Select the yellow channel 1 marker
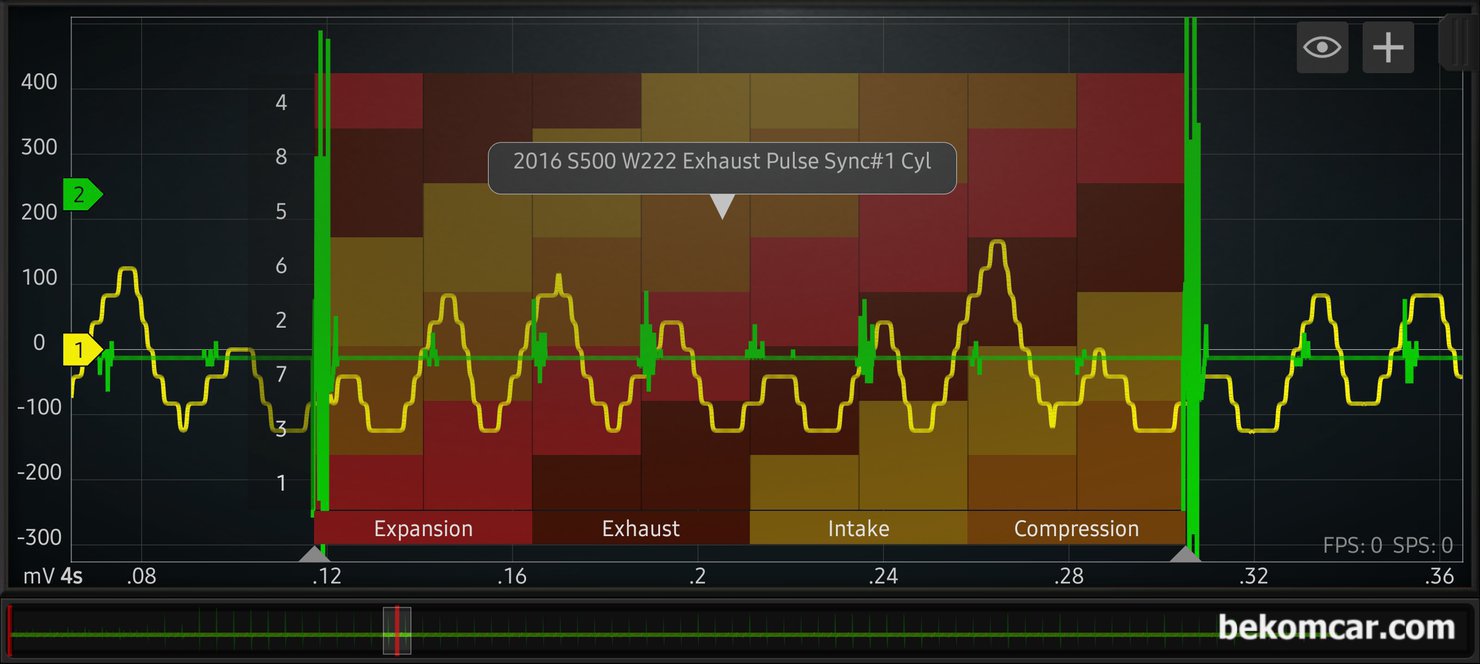This screenshot has width=1480, height=664. click(x=82, y=351)
